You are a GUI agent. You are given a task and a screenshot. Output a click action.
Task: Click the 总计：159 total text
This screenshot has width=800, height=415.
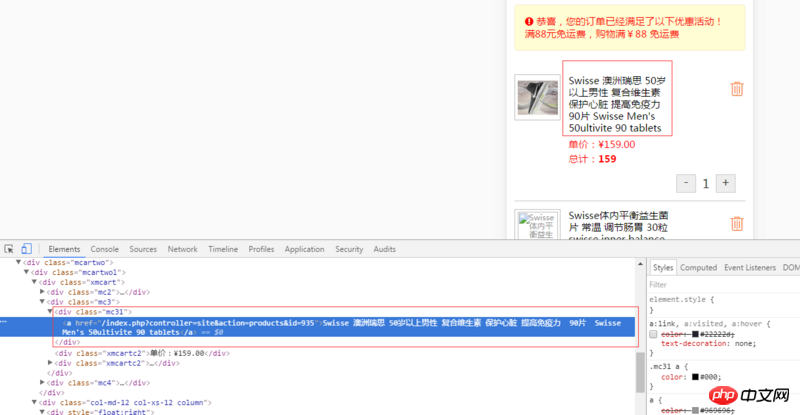[592, 159]
